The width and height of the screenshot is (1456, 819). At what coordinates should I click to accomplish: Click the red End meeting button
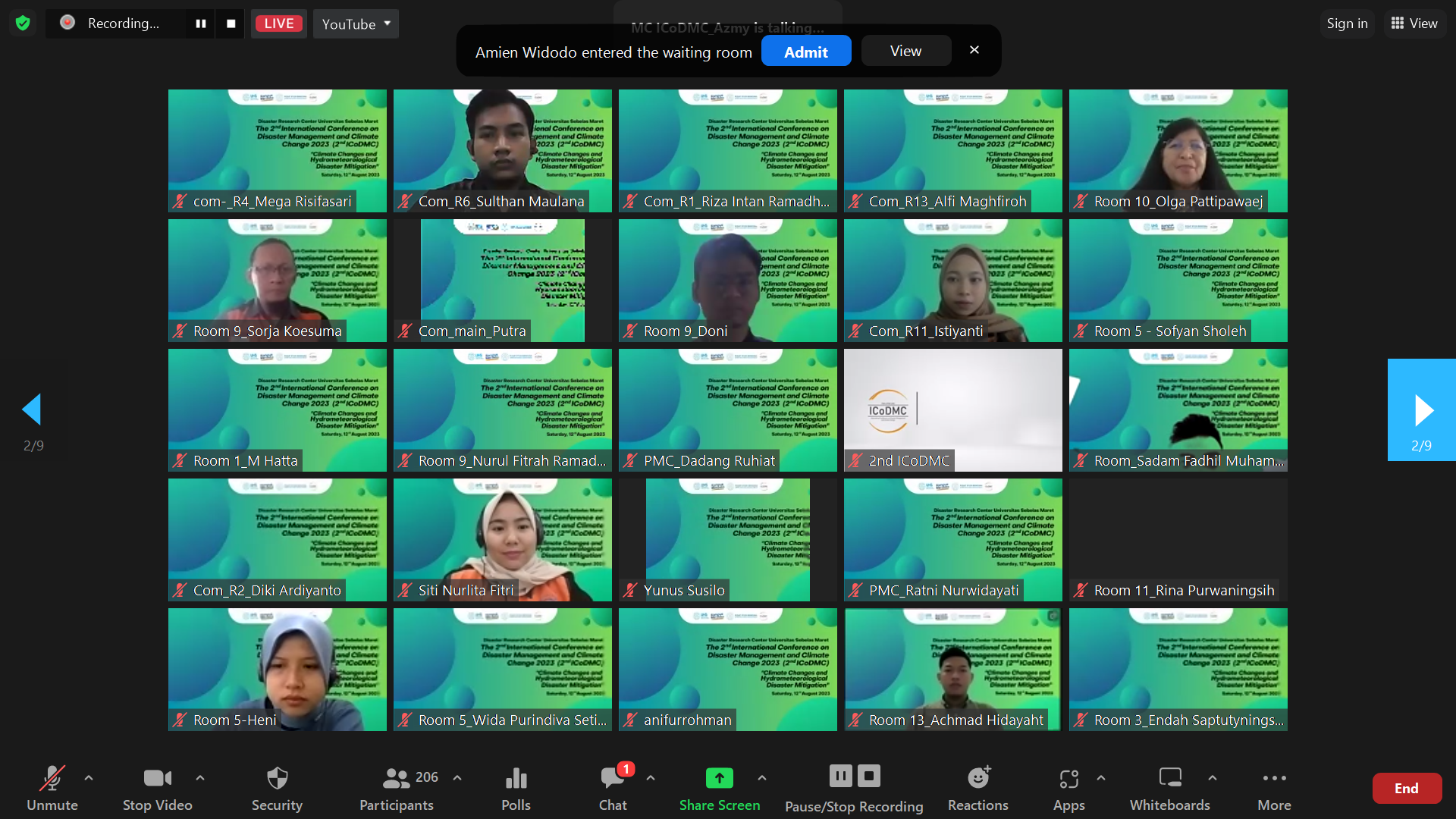1407,789
